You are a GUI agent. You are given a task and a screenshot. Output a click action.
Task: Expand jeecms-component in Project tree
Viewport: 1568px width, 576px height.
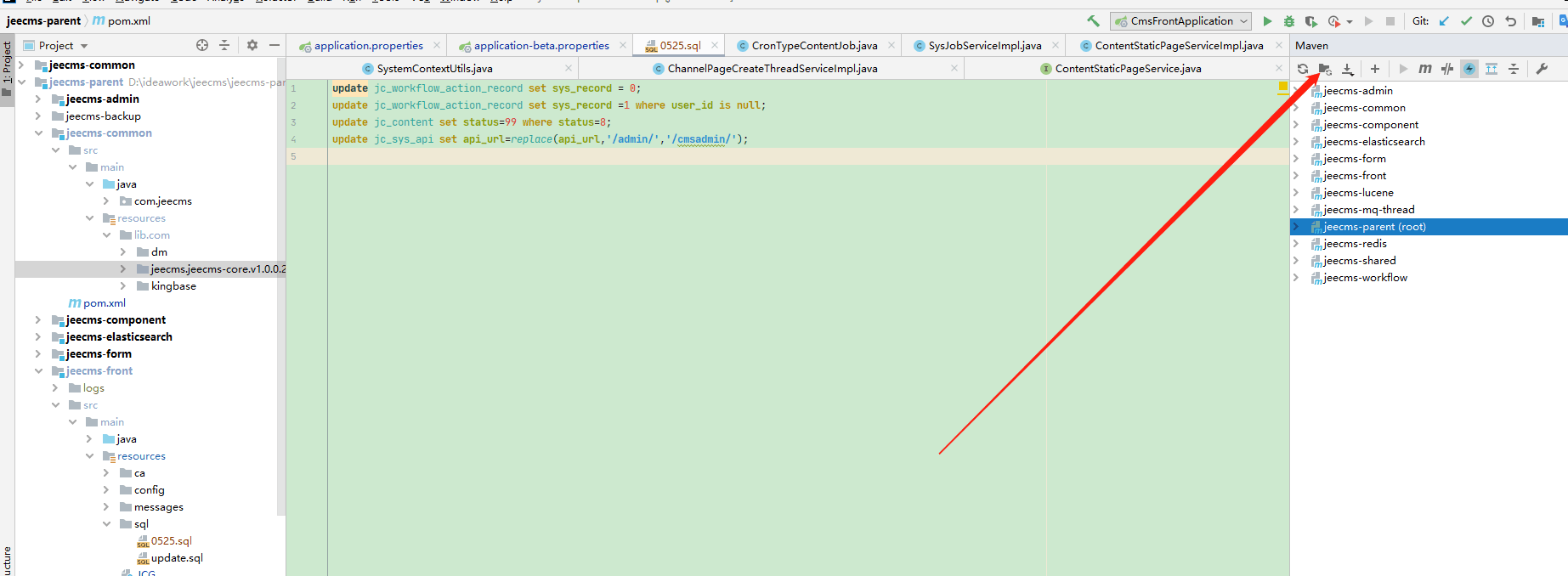coord(37,320)
